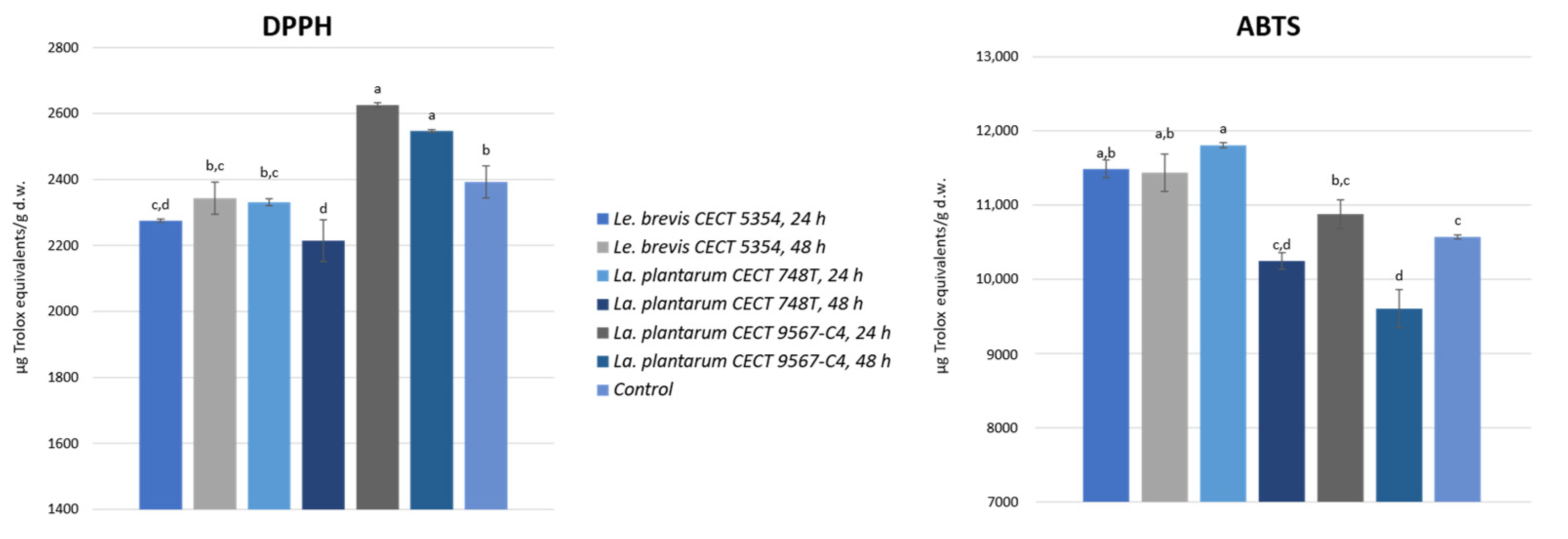Select the ABTS chart title

tap(1268, 27)
